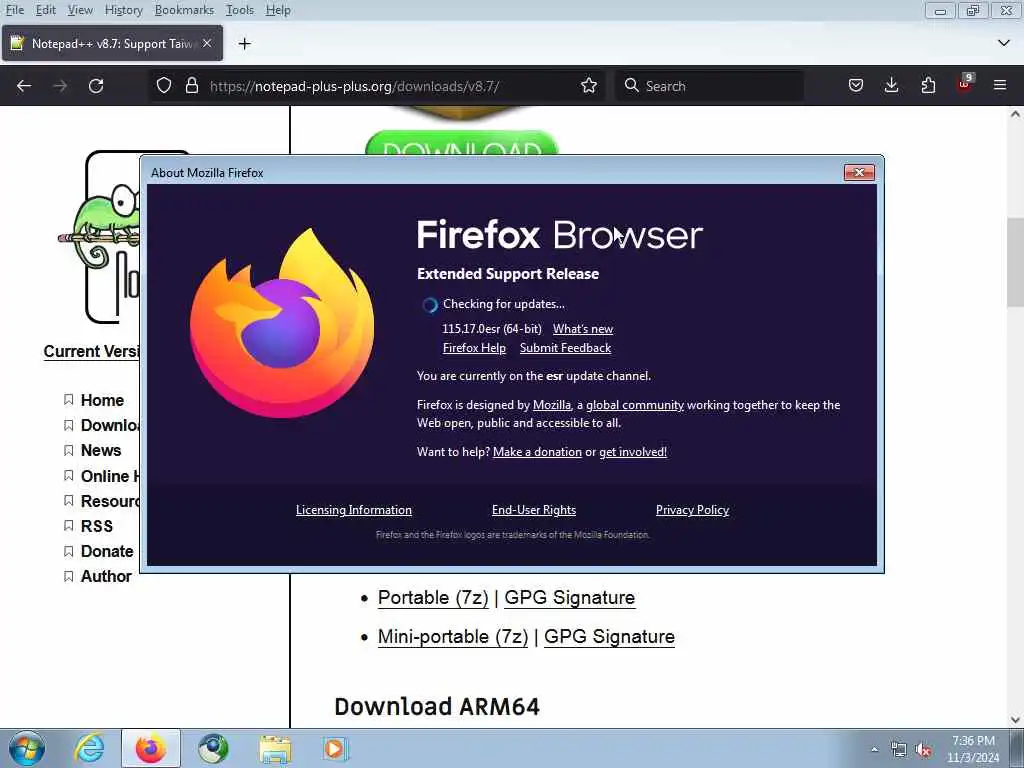Open the global community link

pos(635,405)
